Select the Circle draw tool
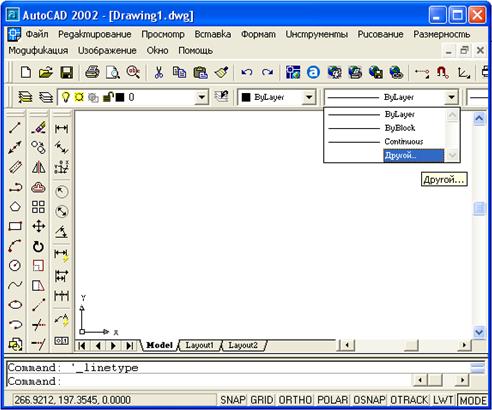The image size is (492, 410). pyautogui.click(x=15, y=266)
